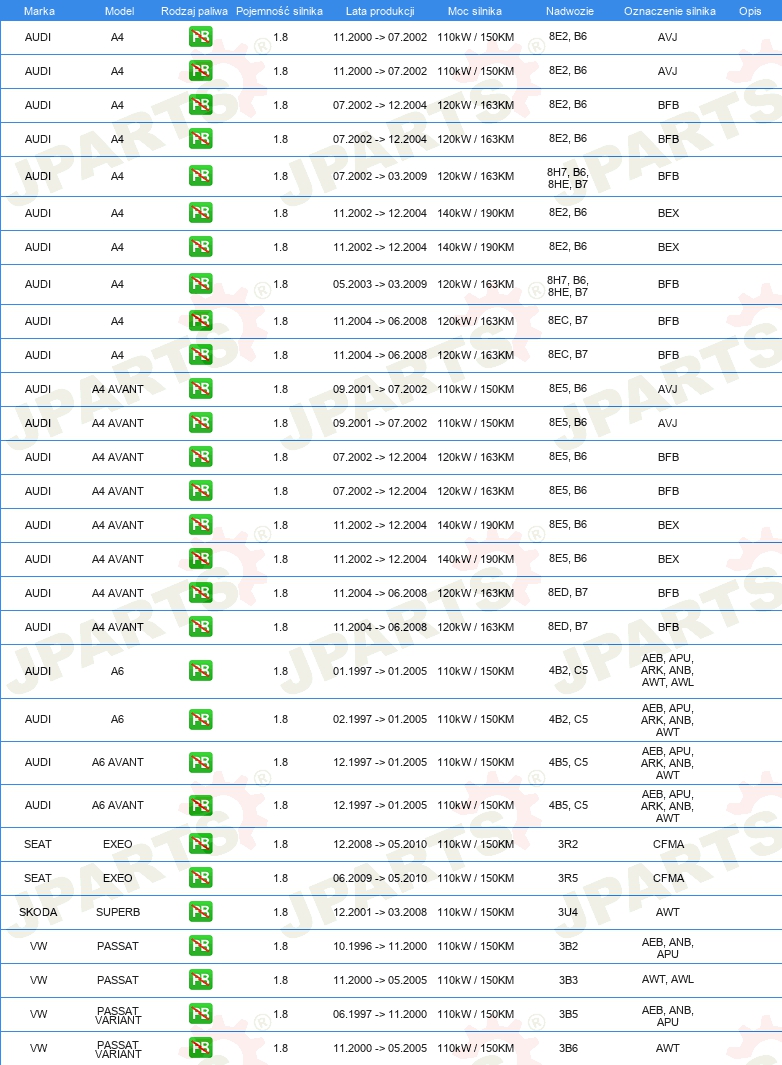Select the body code 3B5
Viewport: 782px width, 1065px height.
(x=568, y=1014)
